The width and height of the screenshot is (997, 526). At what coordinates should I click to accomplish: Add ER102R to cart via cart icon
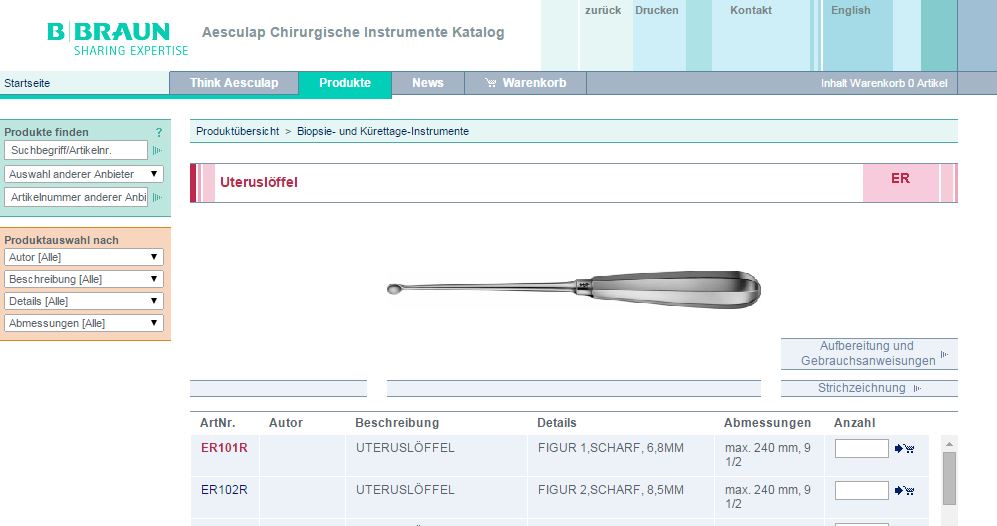[x=905, y=490]
